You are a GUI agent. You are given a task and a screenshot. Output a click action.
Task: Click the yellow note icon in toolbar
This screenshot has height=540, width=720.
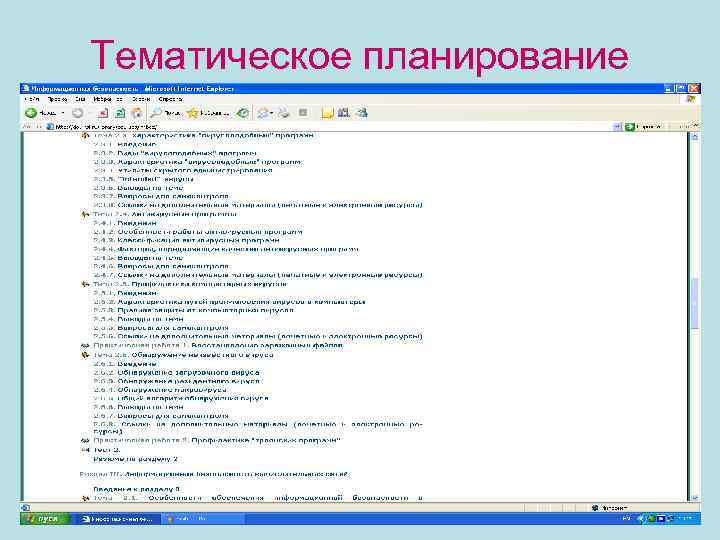click(x=327, y=112)
